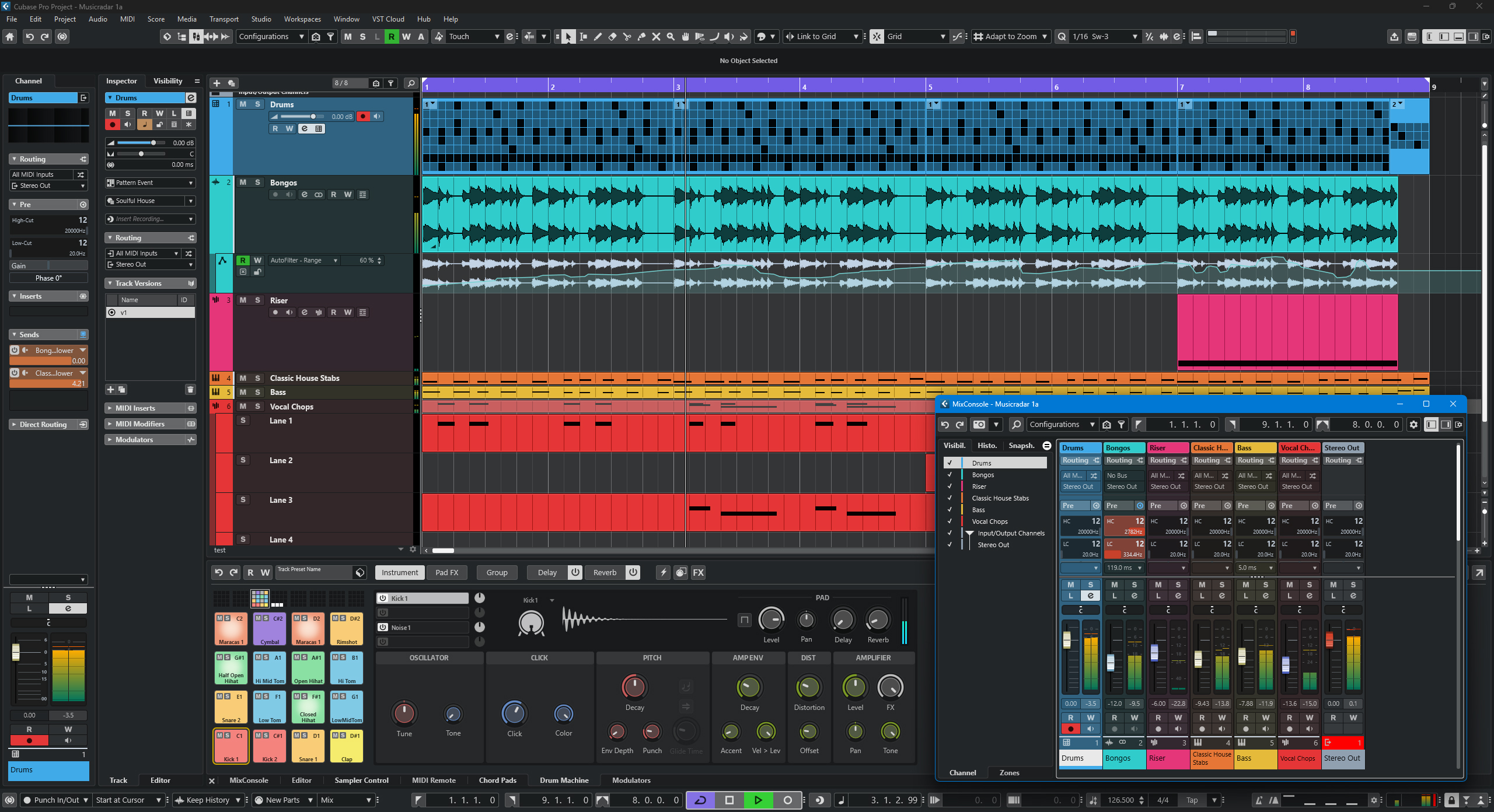Open the Configurations dropdown in main toolbar
The width and height of the screenshot is (1494, 812).
[x=271, y=37]
